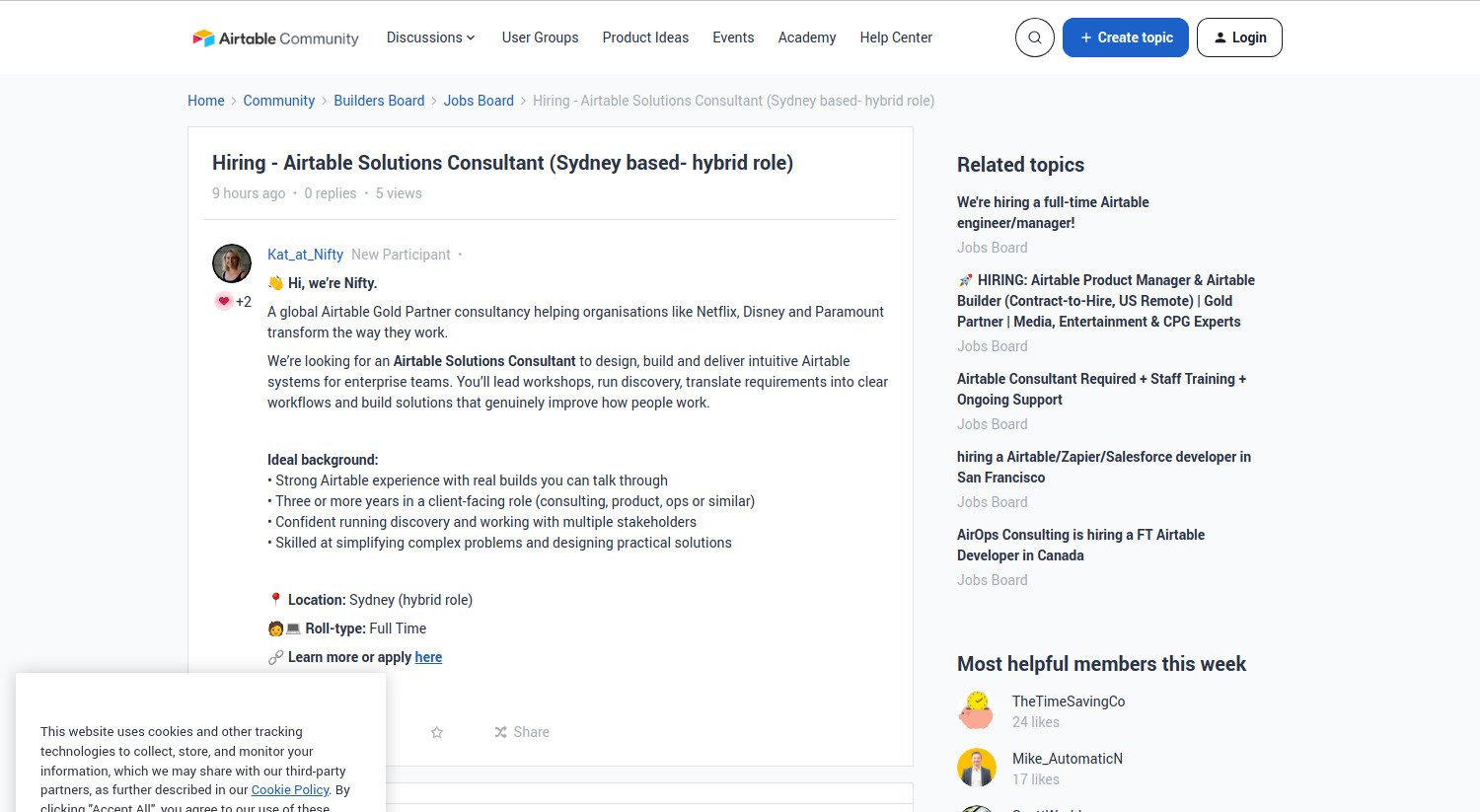
Task: Open the Help Center
Action: [895, 37]
